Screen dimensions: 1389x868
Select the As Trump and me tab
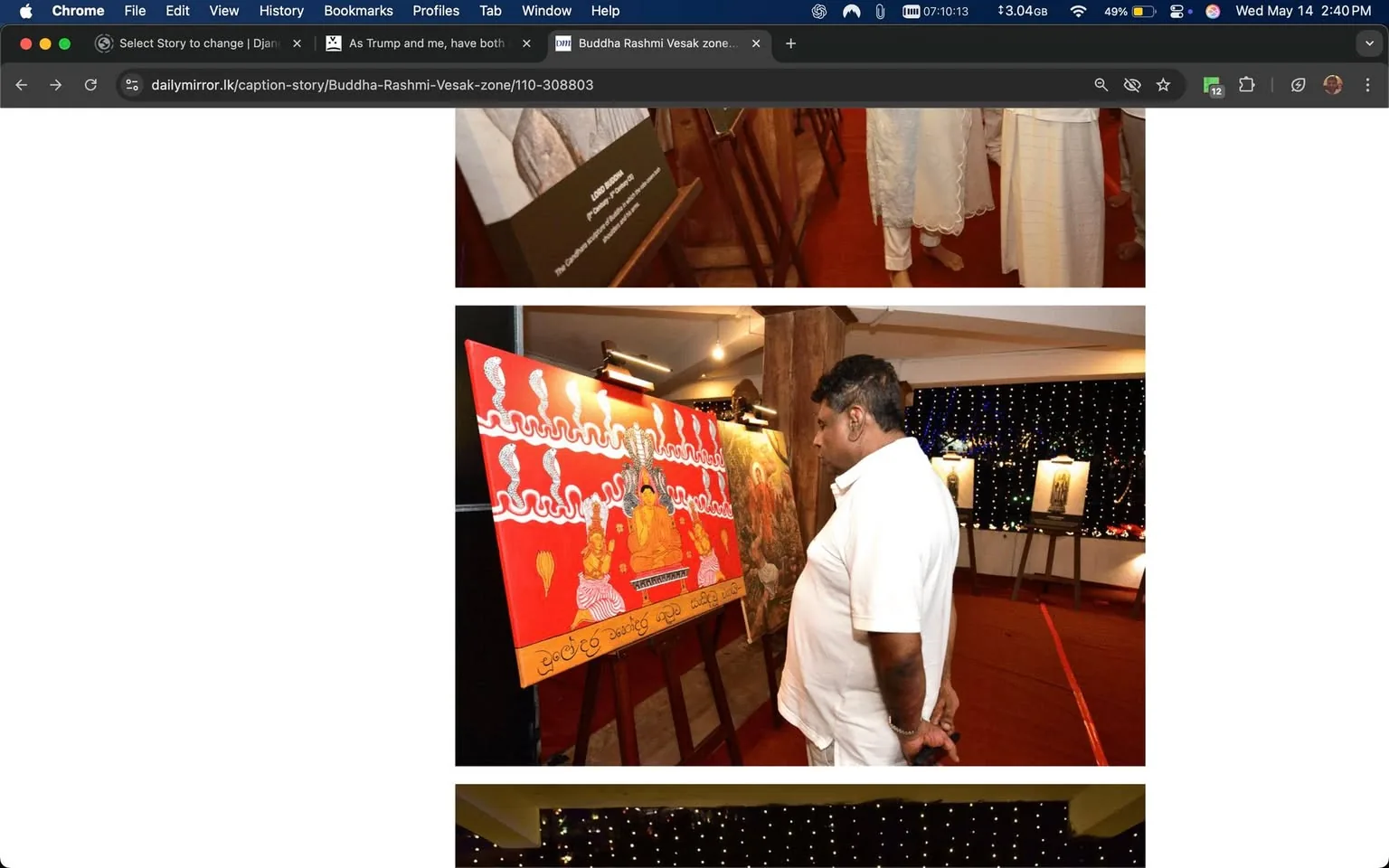[425, 43]
